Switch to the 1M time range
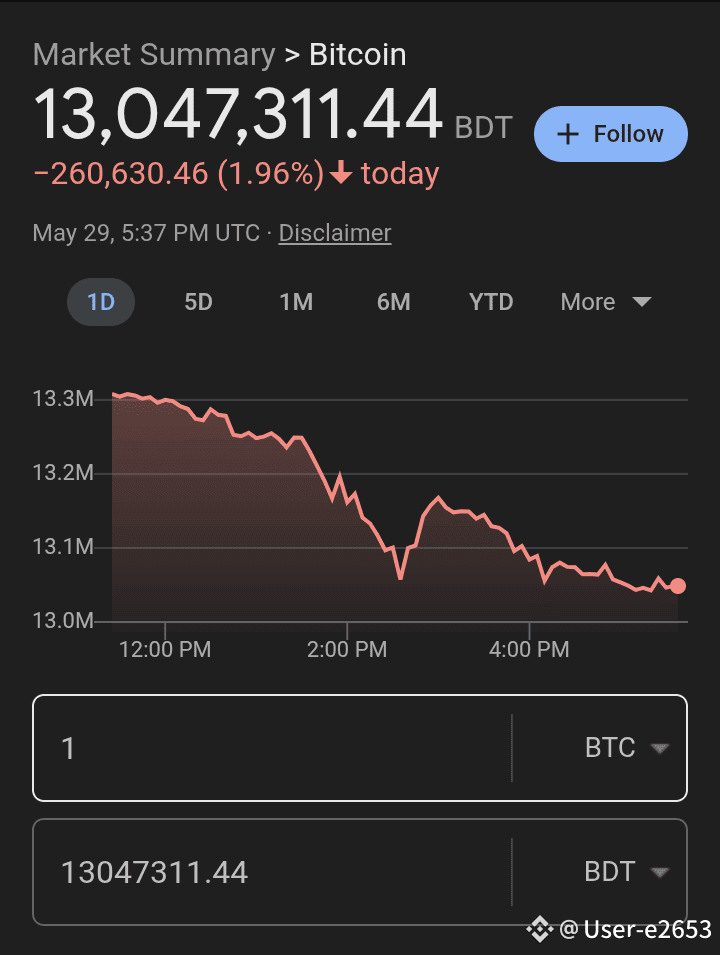This screenshot has height=955, width=720. point(296,302)
